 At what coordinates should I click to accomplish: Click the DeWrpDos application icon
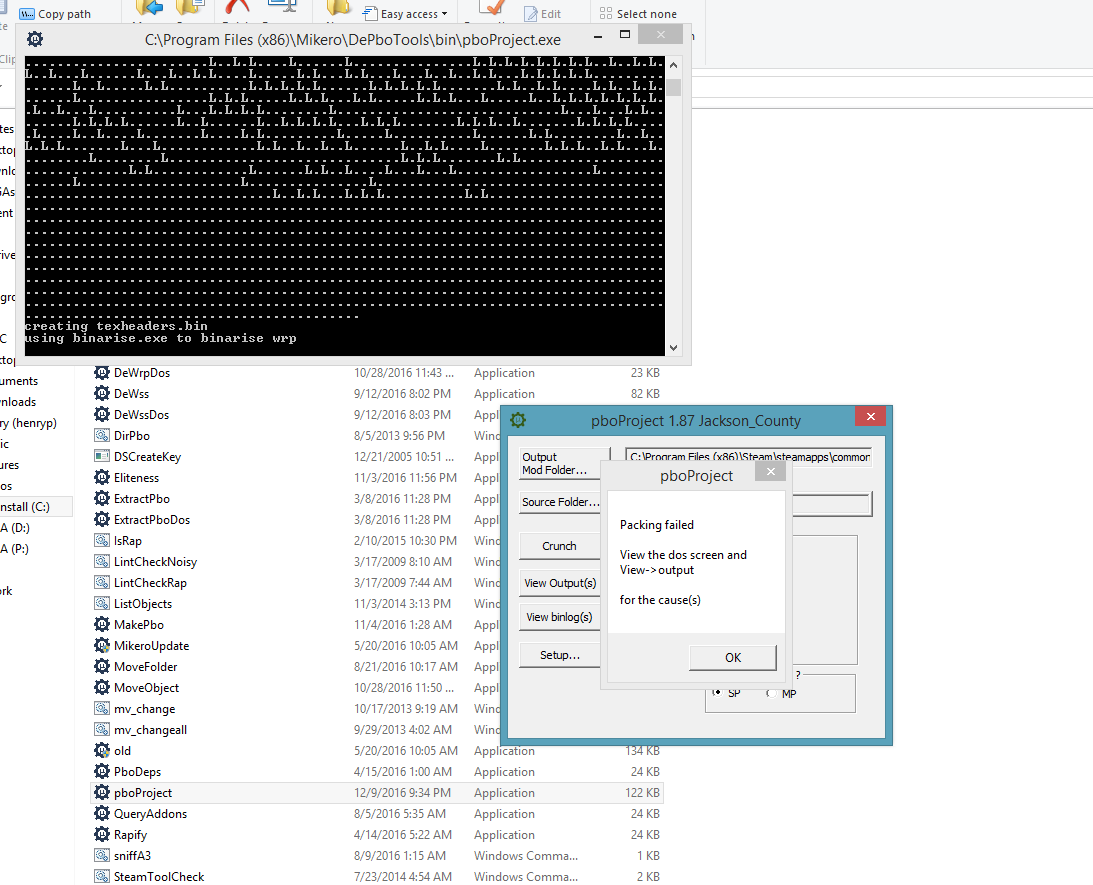point(102,373)
